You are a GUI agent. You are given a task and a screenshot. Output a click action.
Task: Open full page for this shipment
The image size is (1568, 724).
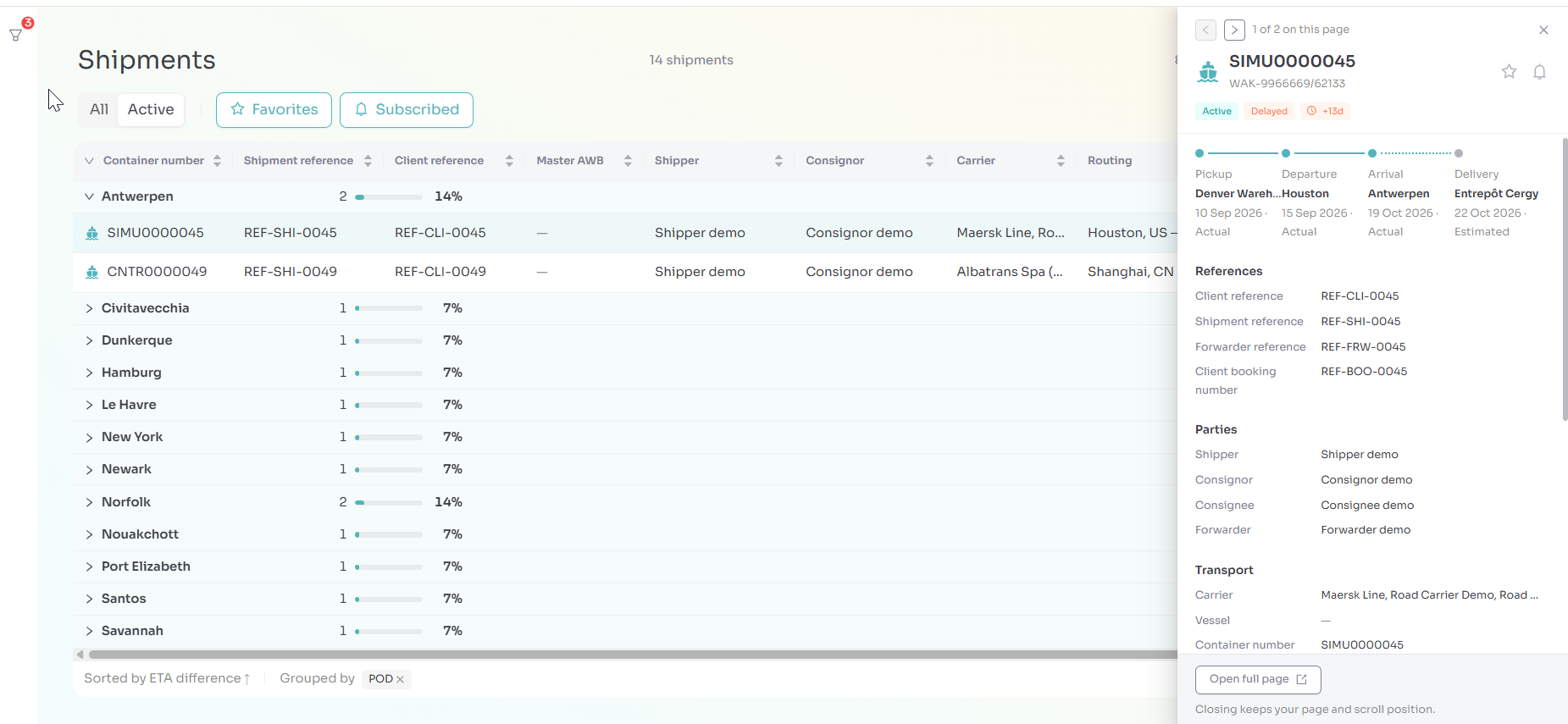click(x=1258, y=679)
